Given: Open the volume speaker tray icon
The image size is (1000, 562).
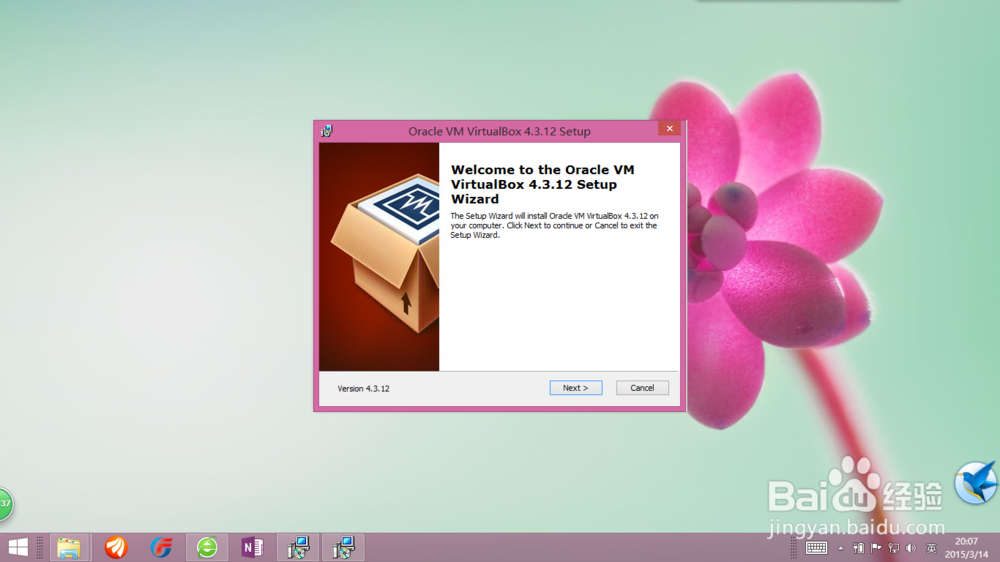Looking at the screenshot, I should point(911,548).
